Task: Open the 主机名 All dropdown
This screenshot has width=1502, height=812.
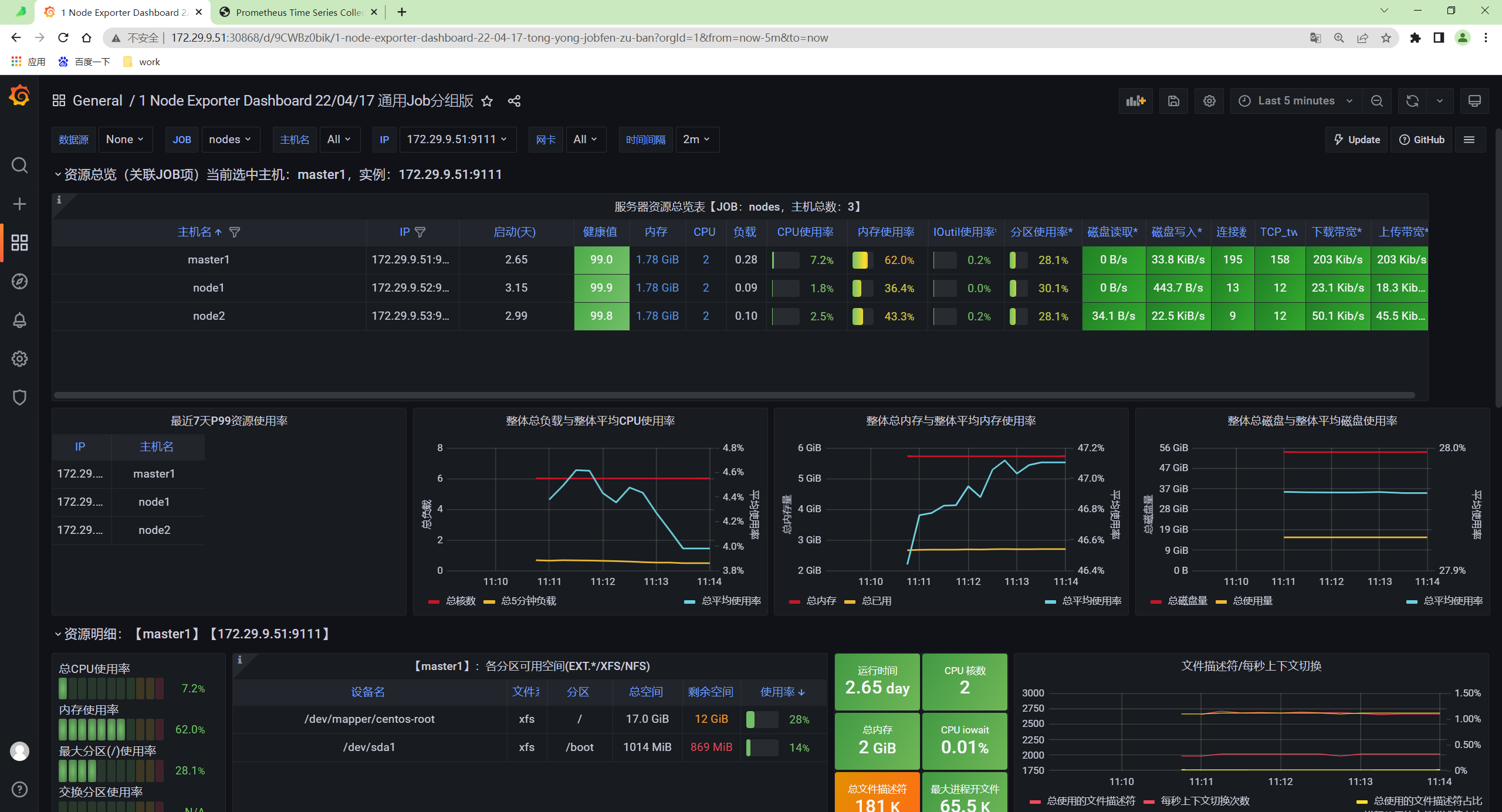Action: point(339,140)
